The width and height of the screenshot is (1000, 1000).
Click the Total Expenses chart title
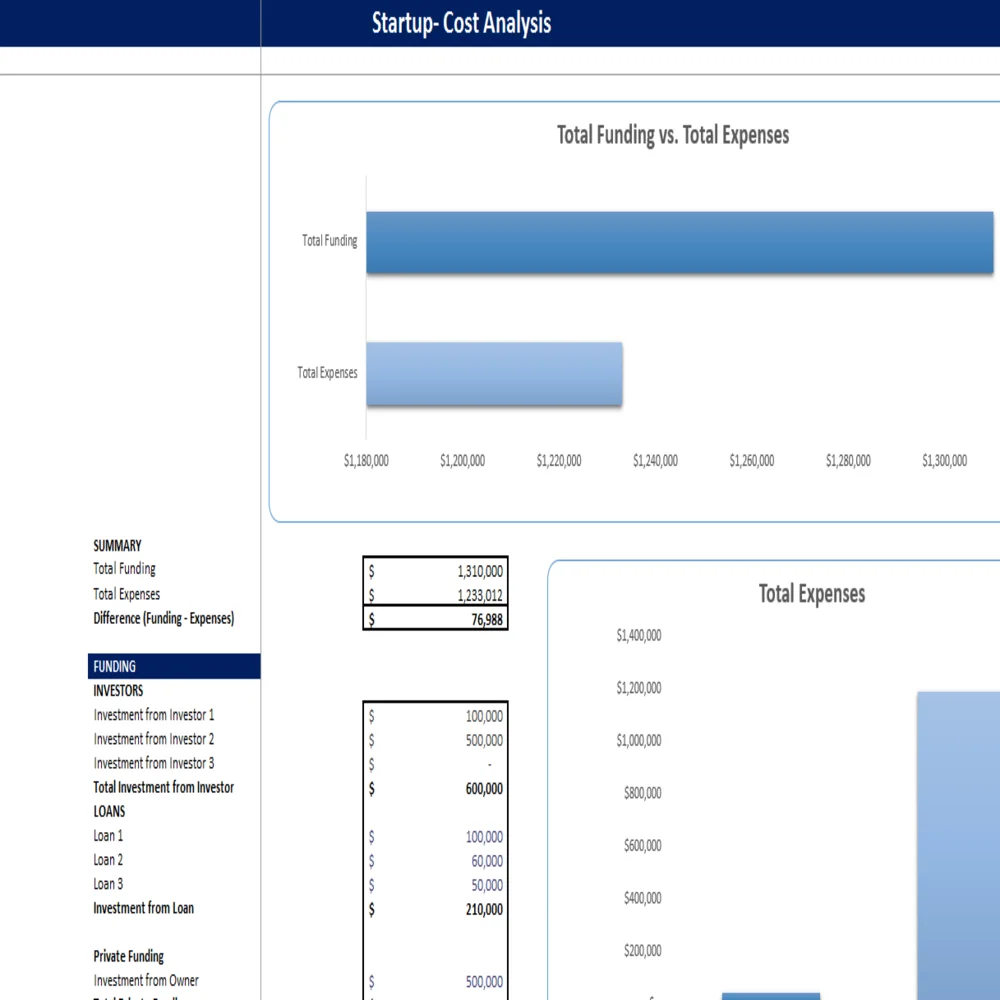(x=811, y=593)
